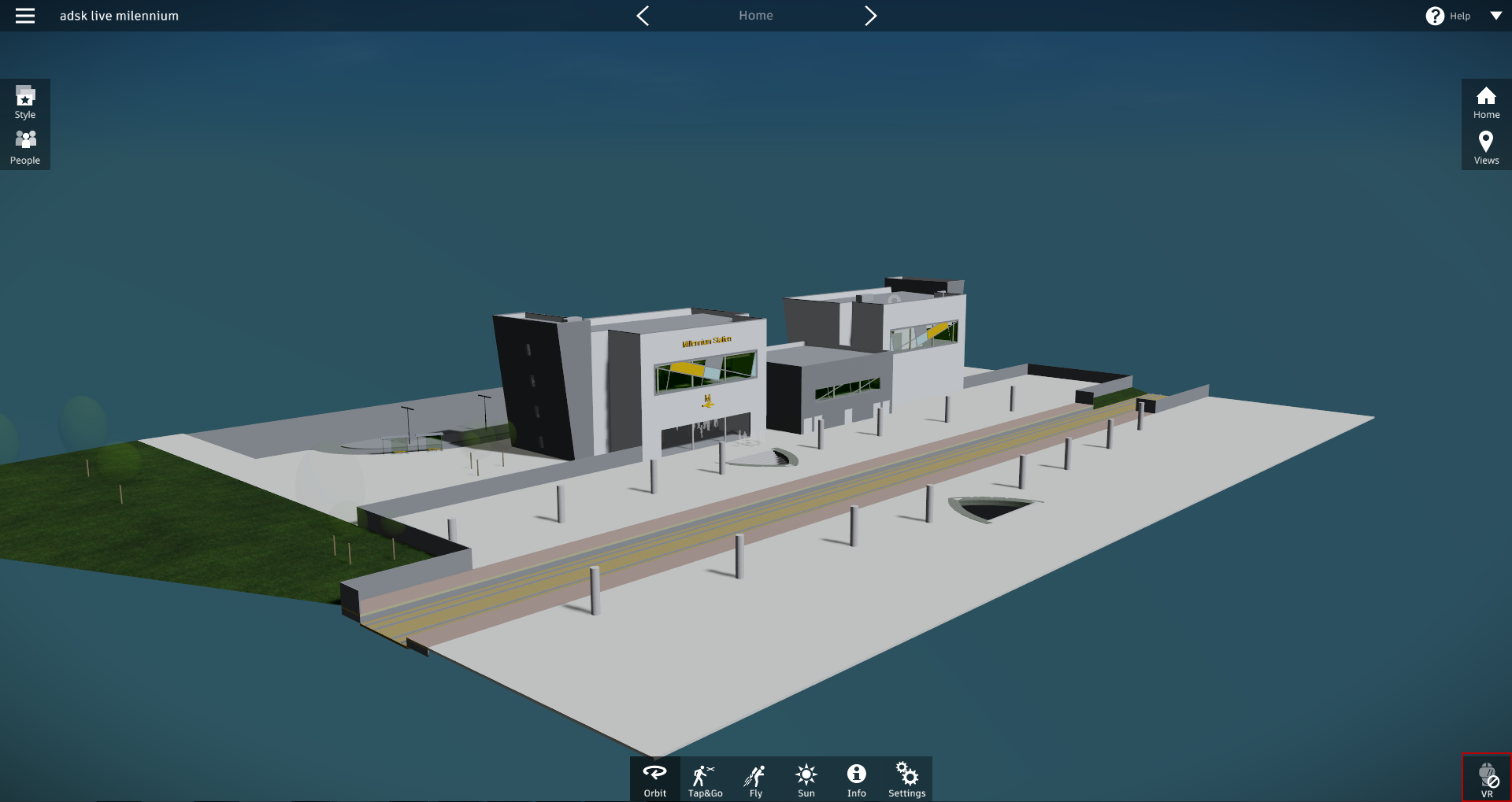The width and height of the screenshot is (1512, 802).
Task: Toggle VR mode
Action: pyautogui.click(x=1488, y=779)
